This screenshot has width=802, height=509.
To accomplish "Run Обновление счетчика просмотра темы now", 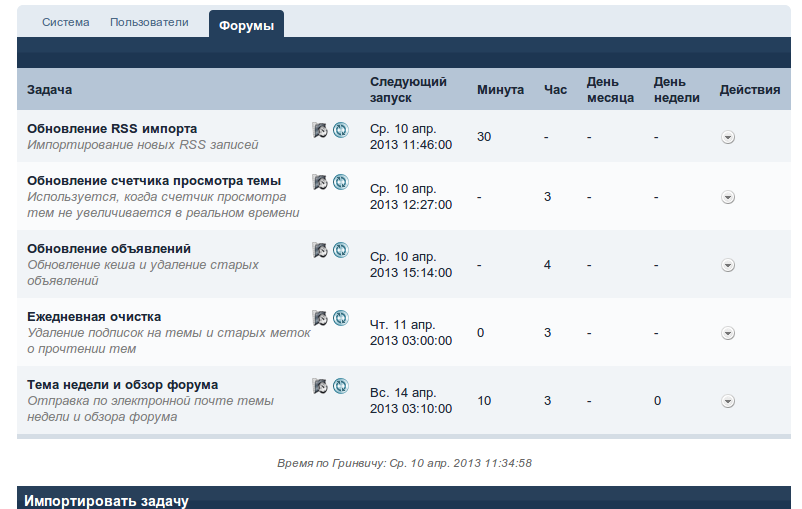I will click(341, 182).
